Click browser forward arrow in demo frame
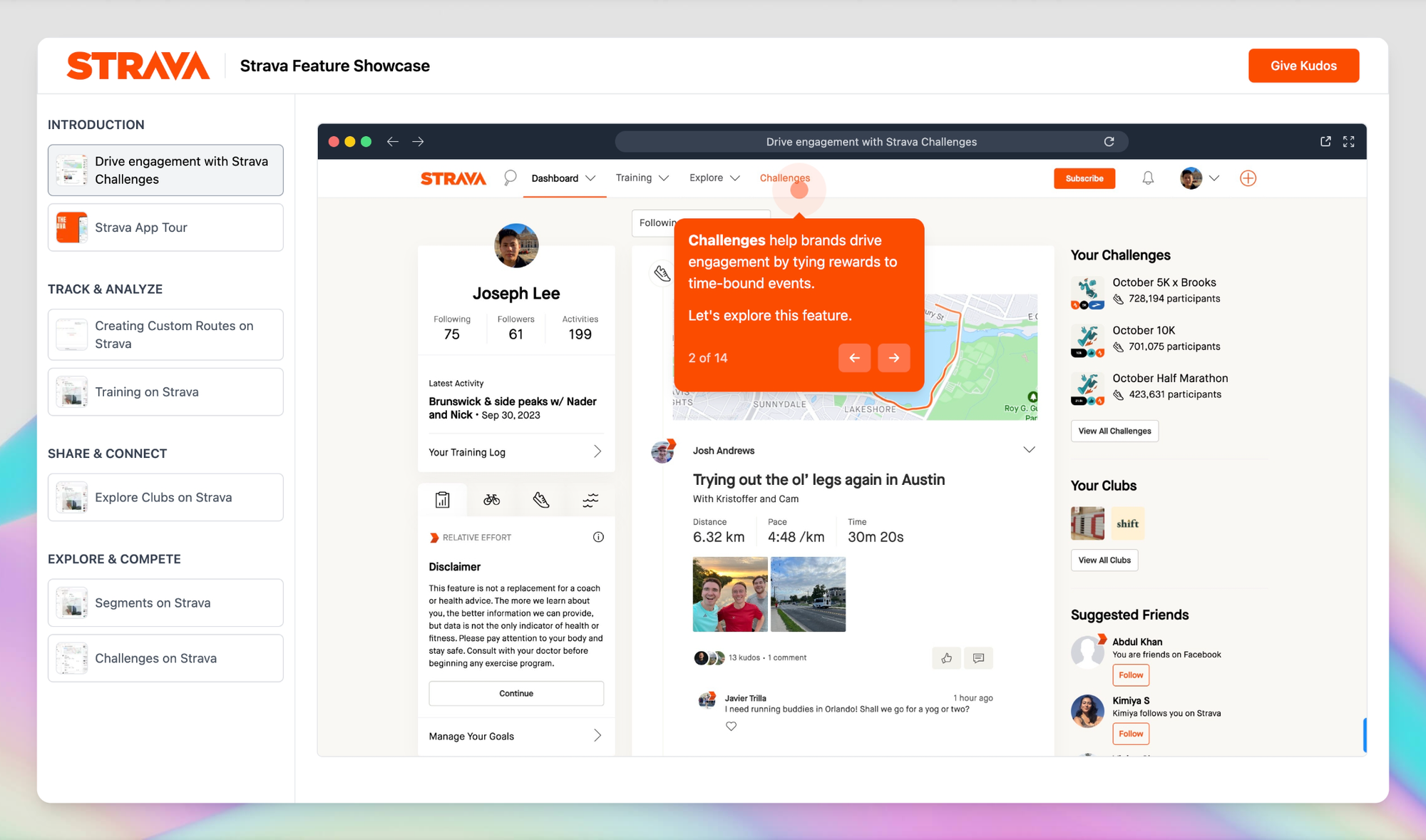 tap(418, 142)
